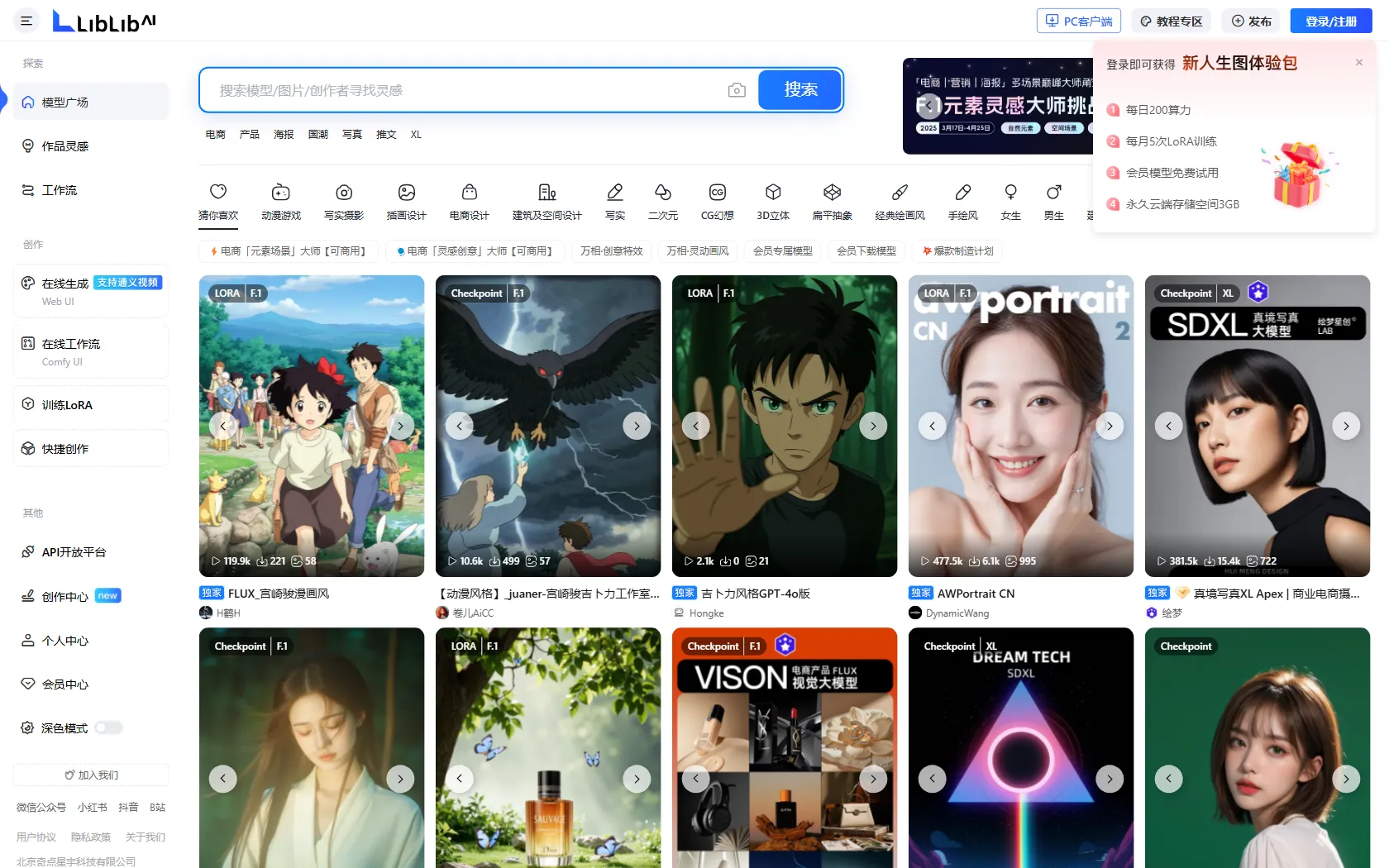Select the 手绘风 category icon
Viewport: 1389px width, 868px height.
(963, 202)
